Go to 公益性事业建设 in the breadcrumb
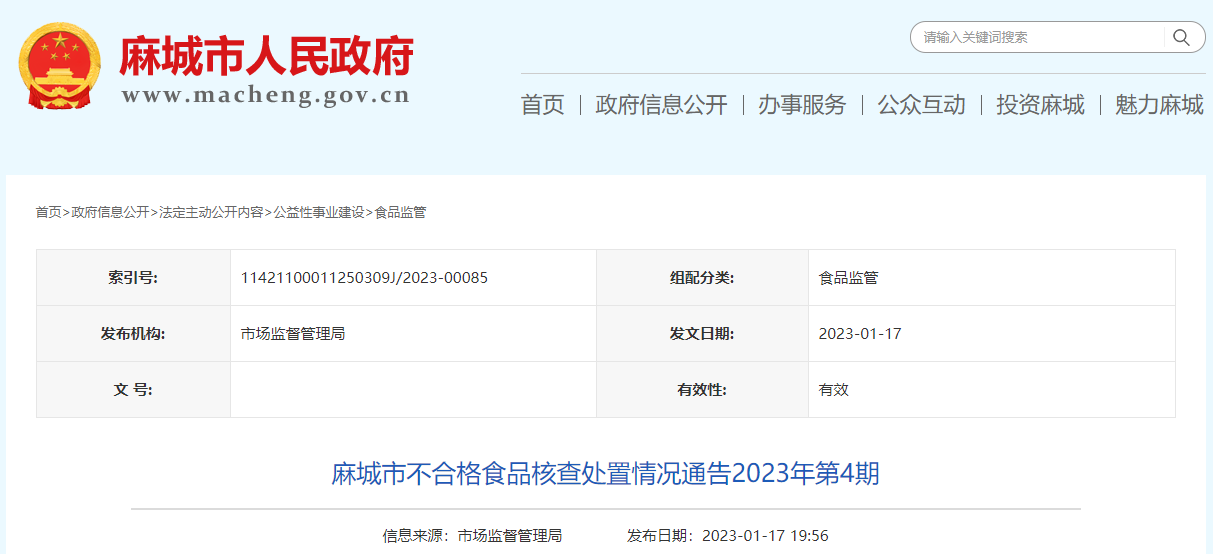The image size is (1213, 554). [319, 212]
